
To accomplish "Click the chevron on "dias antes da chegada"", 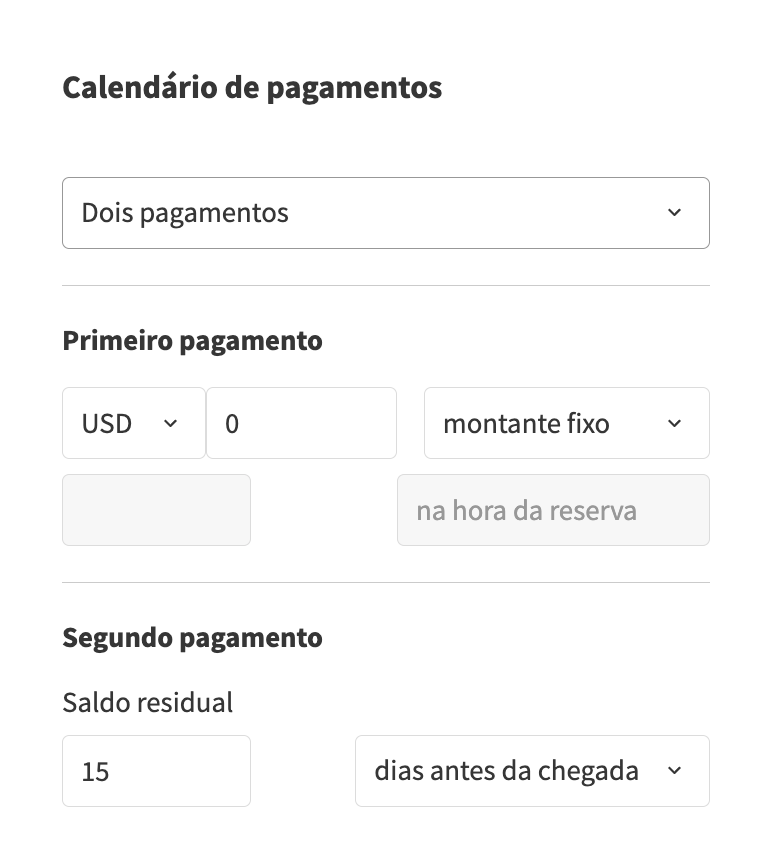I will tap(674, 770).
